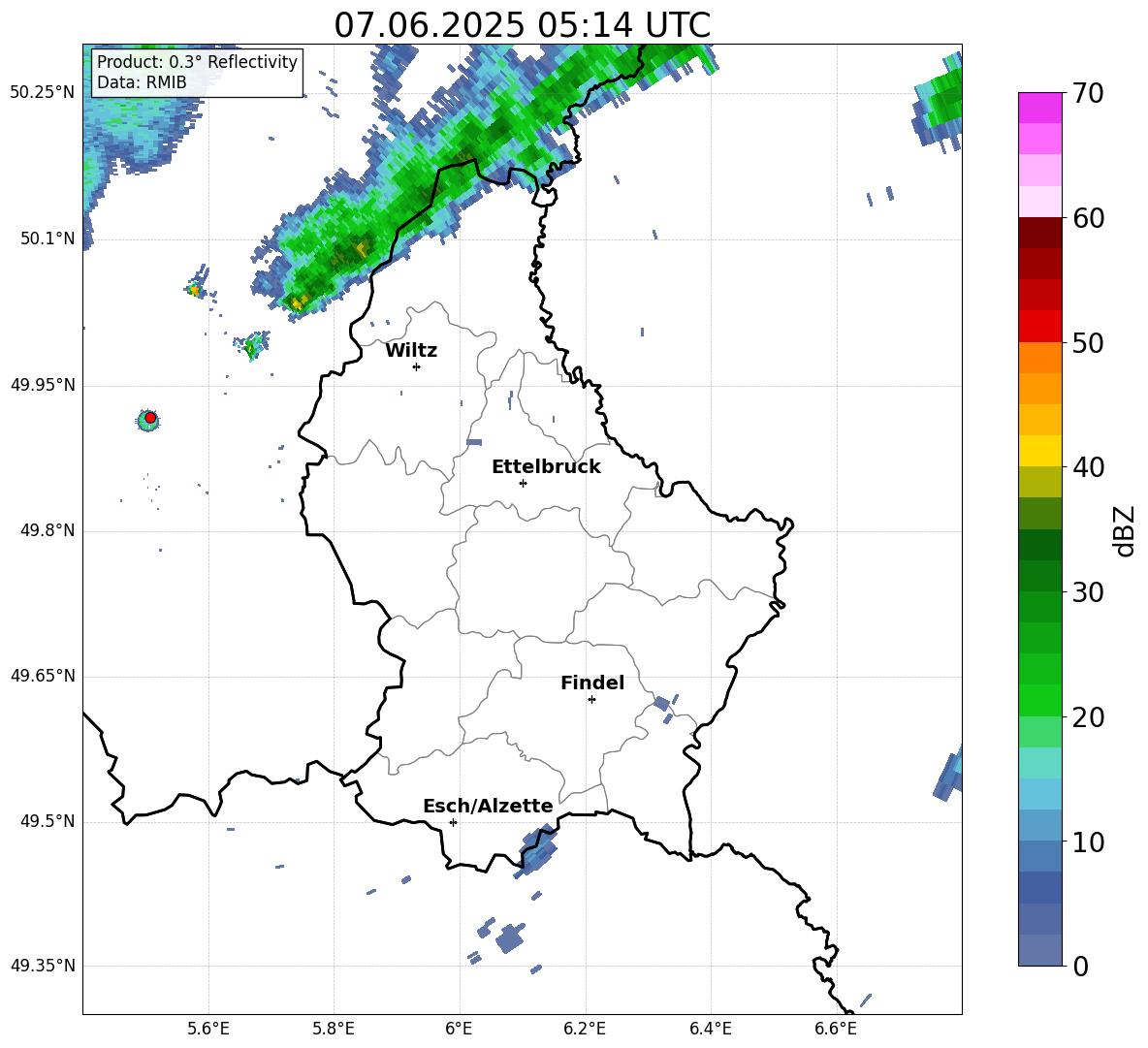Click the 'Data: RMIB' label
This screenshot has height=1048, width=1148.
click(142, 82)
